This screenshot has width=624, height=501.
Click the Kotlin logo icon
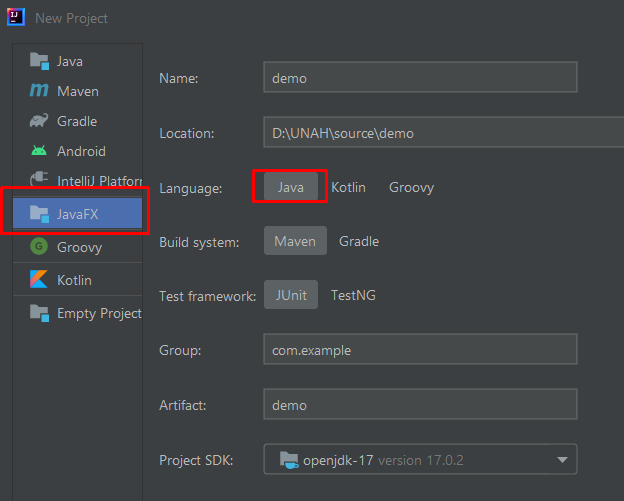pyautogui.click(x=39, y=279)
